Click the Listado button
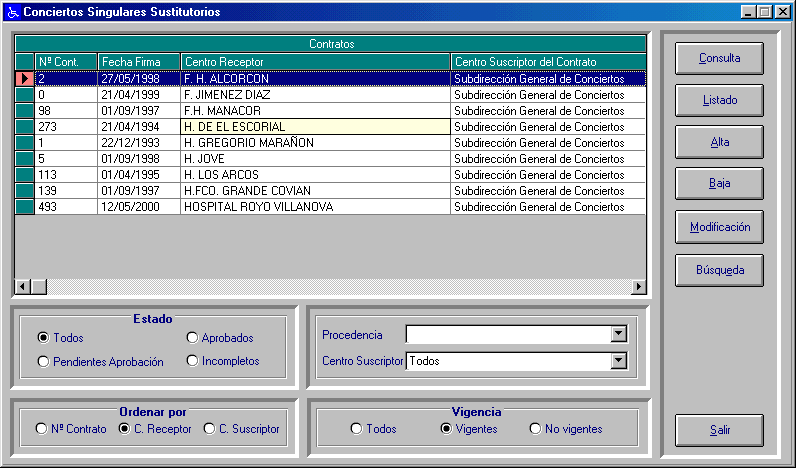This screenshot has height=468, width=796. tap(719, 100)
